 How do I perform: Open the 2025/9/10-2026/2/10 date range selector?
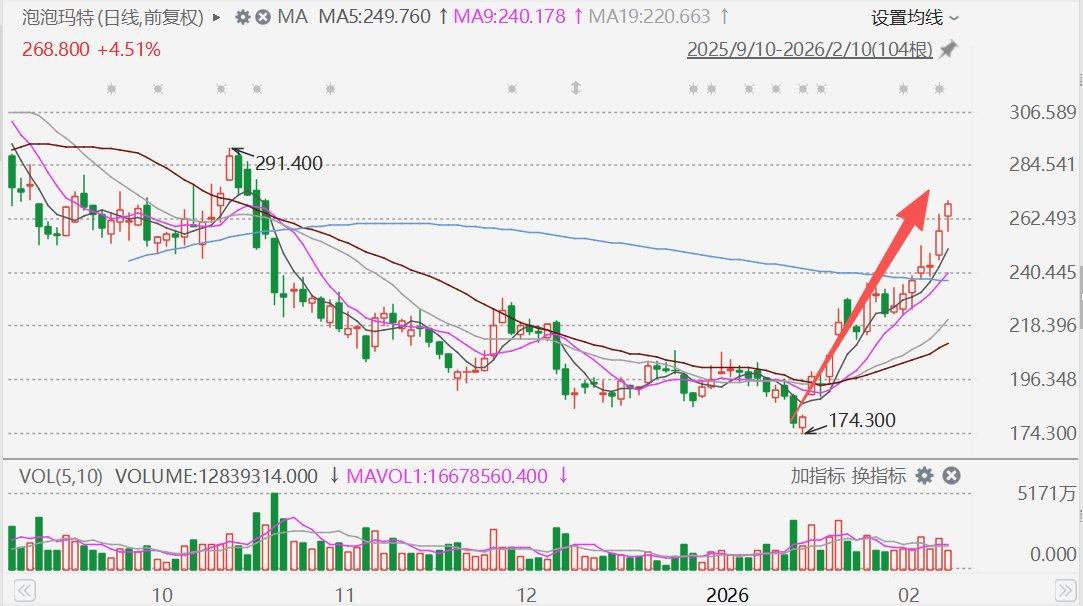809,49
